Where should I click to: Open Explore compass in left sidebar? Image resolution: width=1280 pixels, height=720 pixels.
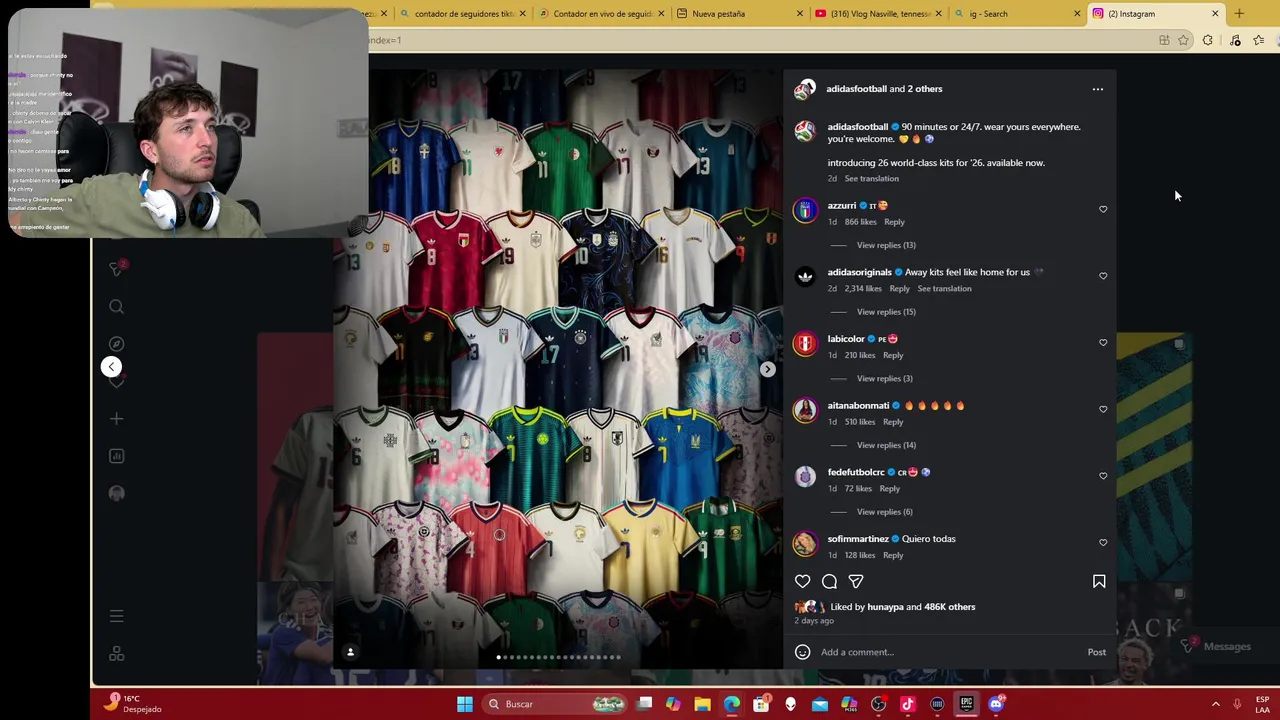pyautogui.click(x=116, y=344)
